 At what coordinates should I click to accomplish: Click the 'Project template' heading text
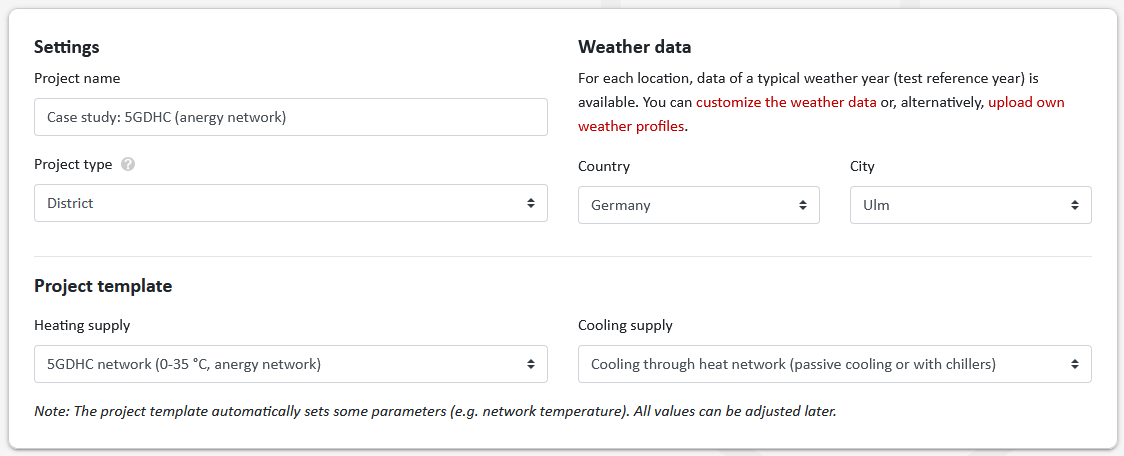click(x=103, y=286)
